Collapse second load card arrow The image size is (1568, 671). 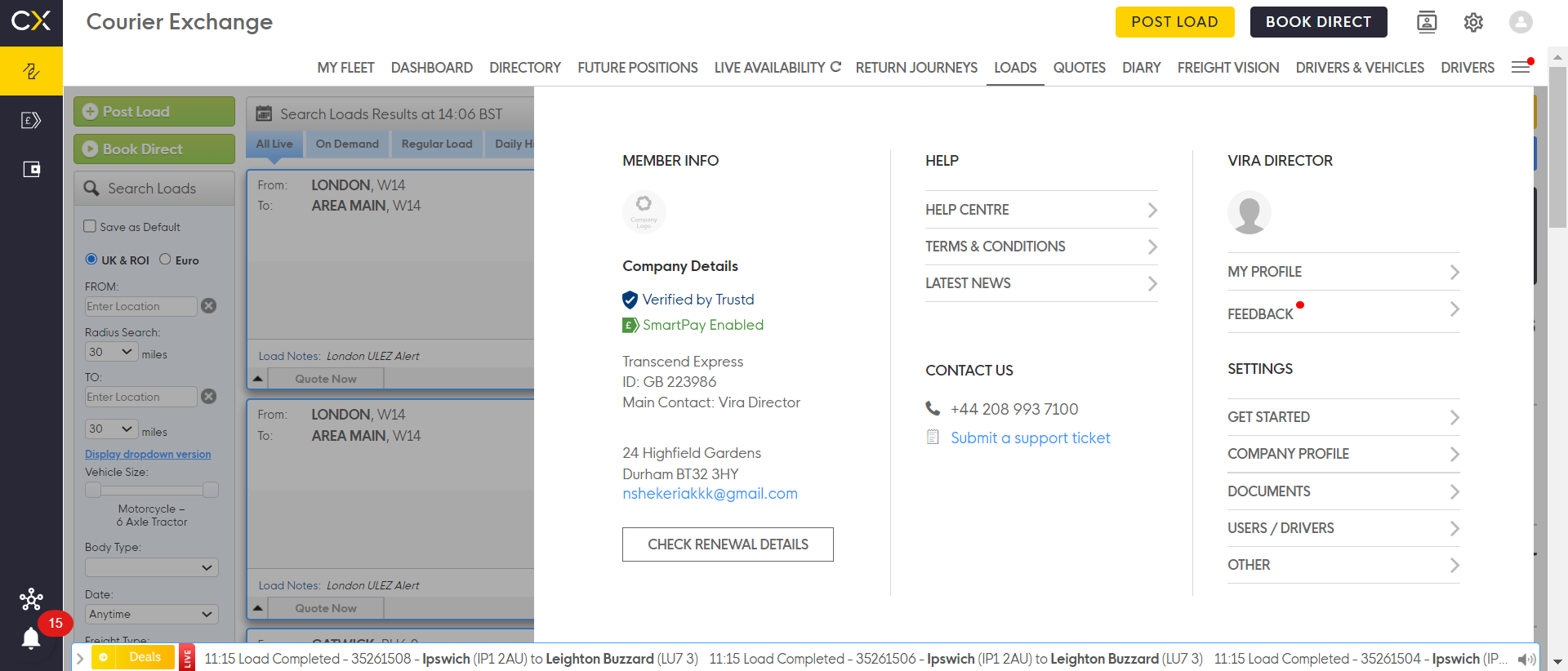258,608
